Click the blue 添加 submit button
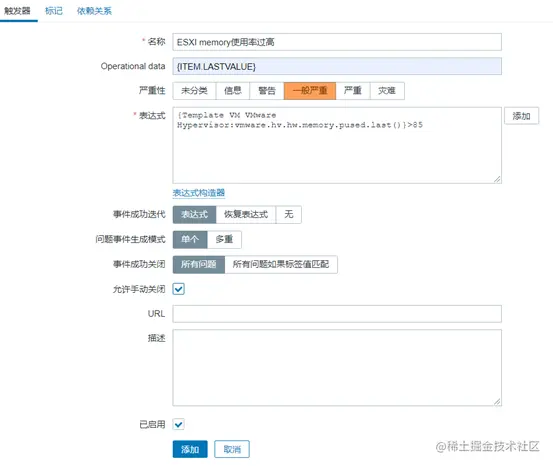This screenshot has width=553, height=466. pyautogui.click(x=190, y=449)
